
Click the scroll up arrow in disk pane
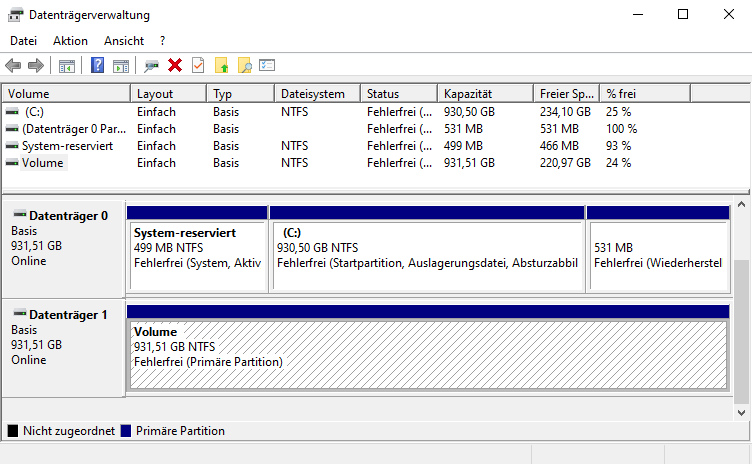click(x=741, y=204)
